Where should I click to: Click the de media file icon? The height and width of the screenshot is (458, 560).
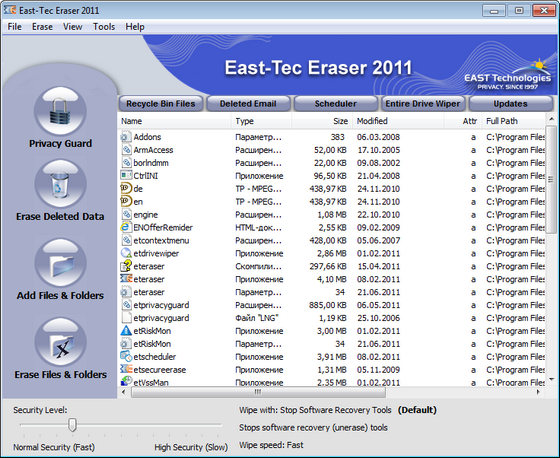click(126, 188)
